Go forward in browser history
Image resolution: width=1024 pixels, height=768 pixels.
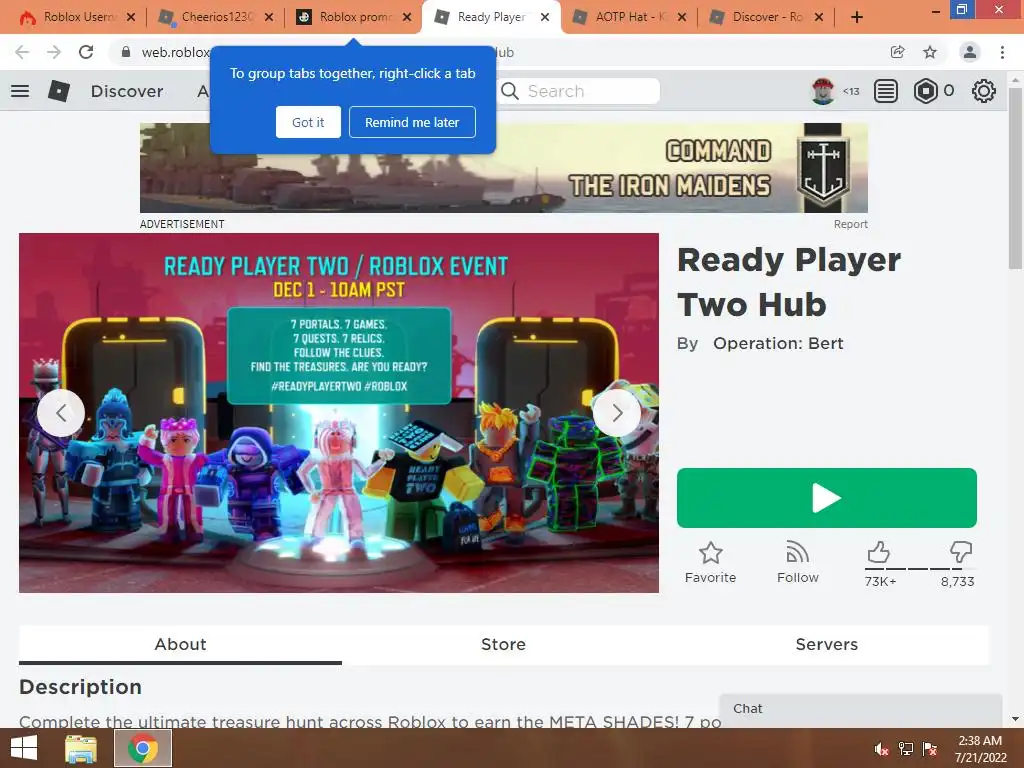tap(54, 52)
